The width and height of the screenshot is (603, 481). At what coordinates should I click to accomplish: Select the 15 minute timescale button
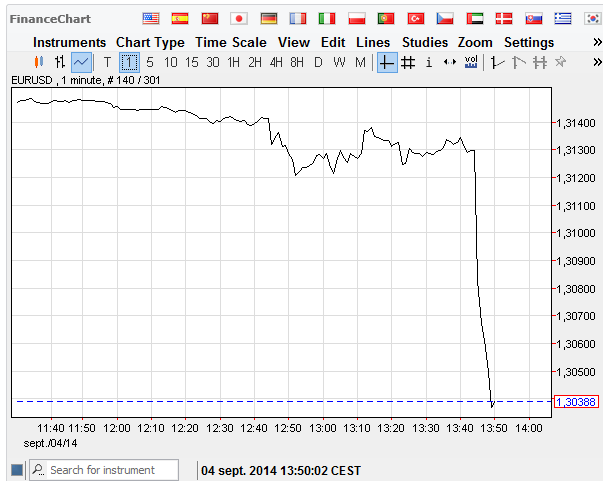[191, 62]
